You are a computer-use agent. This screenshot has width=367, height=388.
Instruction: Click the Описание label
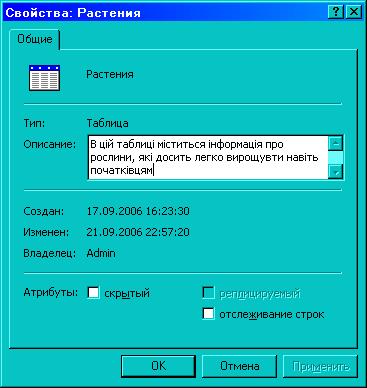coord(50,144)
